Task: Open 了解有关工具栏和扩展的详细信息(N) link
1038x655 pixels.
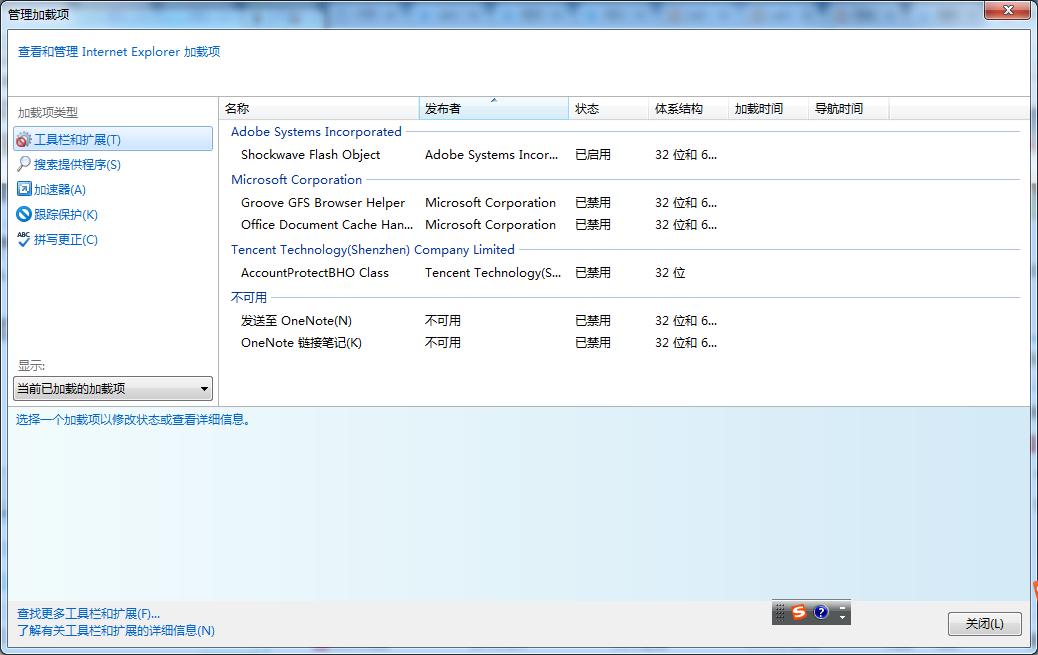Action: pyautogui.click(x=116, y=630)
